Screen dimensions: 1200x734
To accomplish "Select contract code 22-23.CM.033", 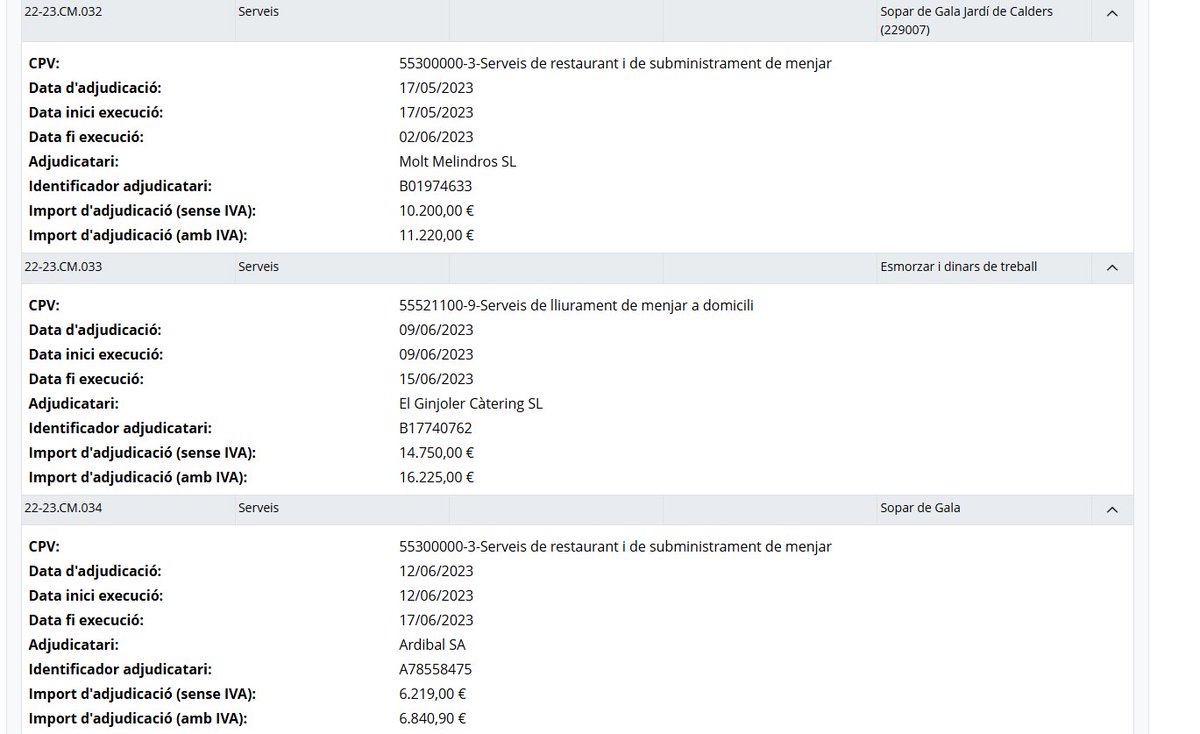I will tap(63, 267).
